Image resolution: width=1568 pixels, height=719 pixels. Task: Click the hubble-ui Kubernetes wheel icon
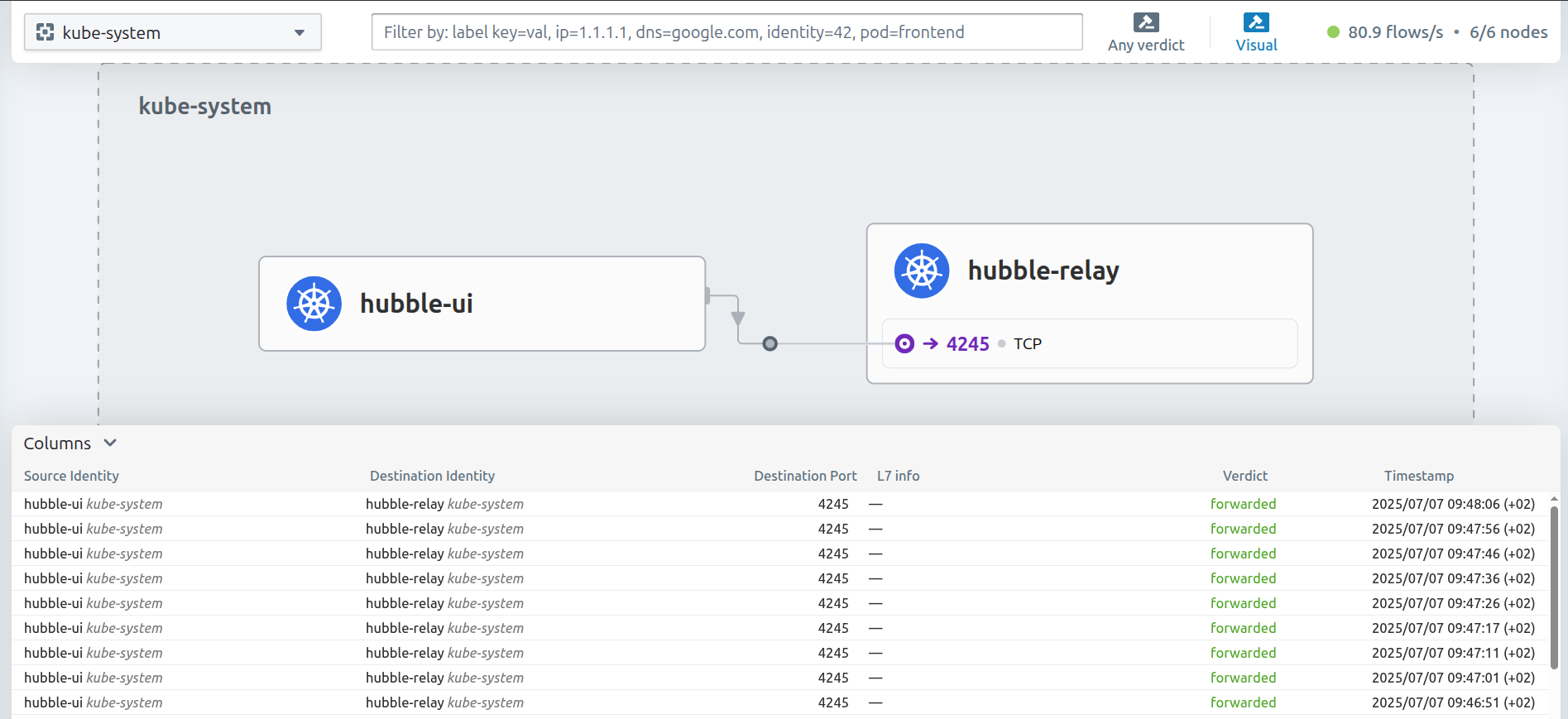(314, 304)
